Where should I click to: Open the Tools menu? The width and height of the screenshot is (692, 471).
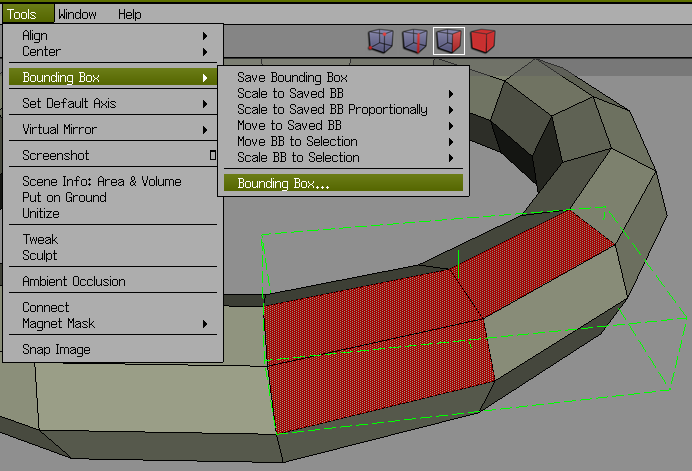pos(27,14)
